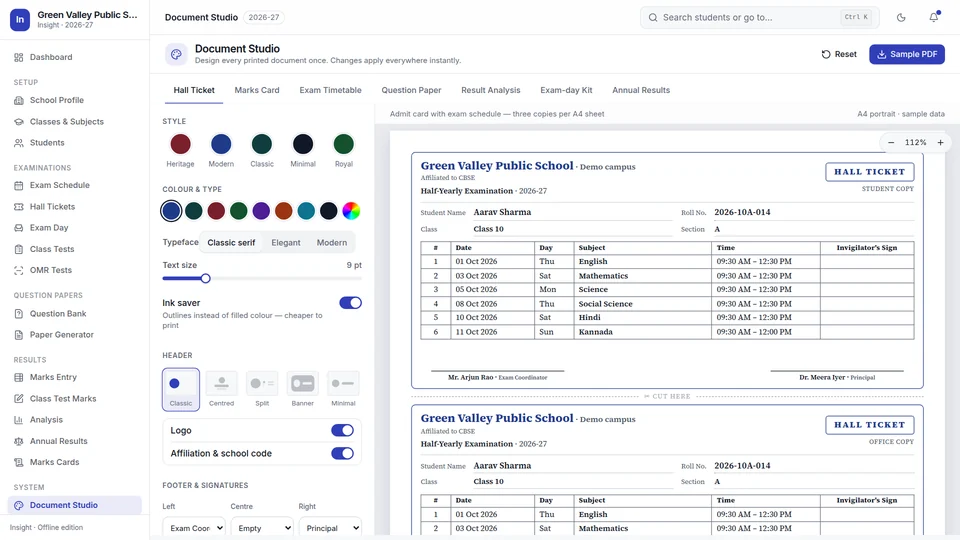The height and width of the screenshot is (540, 960).
Task: Select Banner header layout
Action: pyautogui.click(x=302, y=389)
